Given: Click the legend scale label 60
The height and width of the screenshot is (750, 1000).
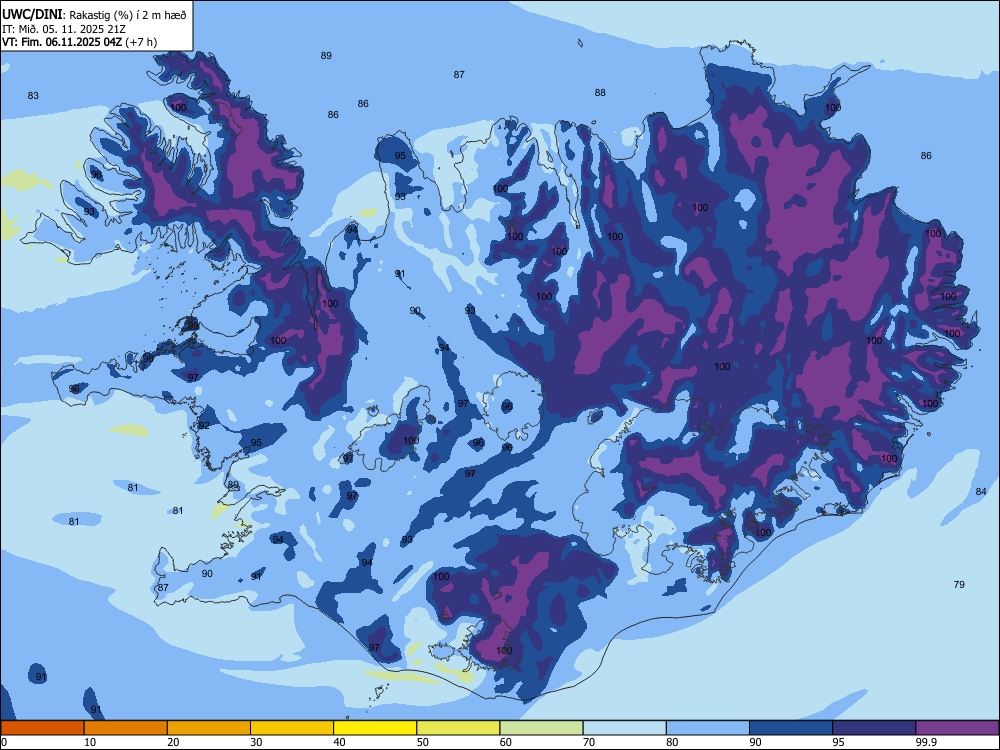Looking at the screenshot, I should coord(506,742).
